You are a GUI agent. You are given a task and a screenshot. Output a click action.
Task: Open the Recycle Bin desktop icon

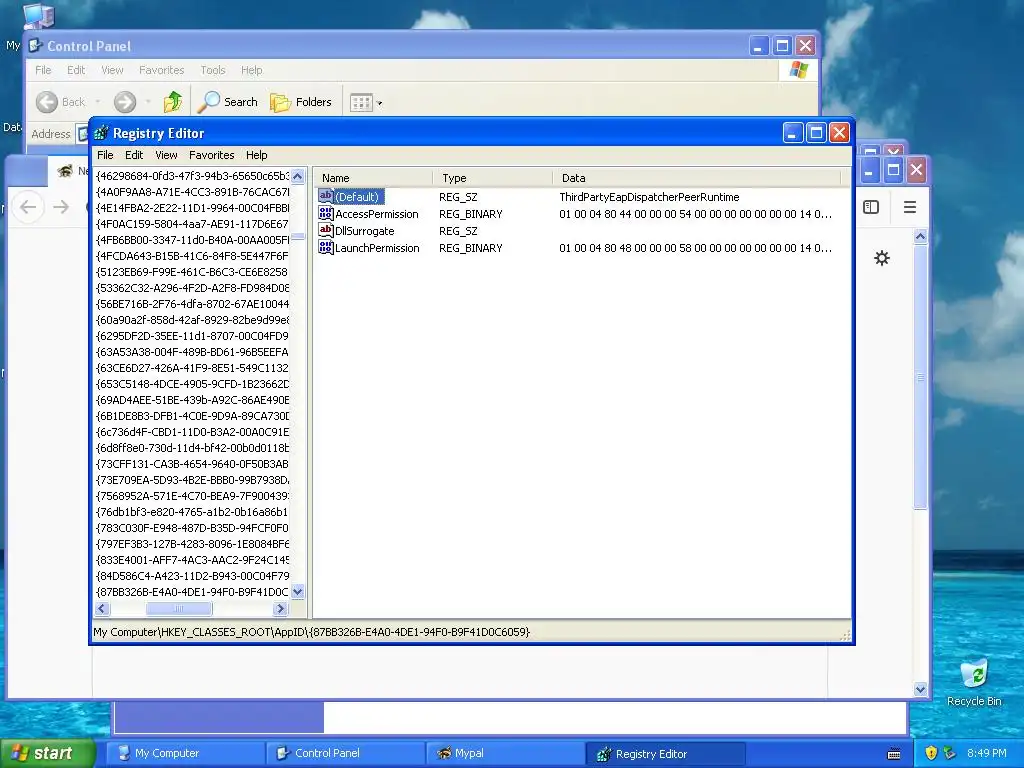point(974,682)
